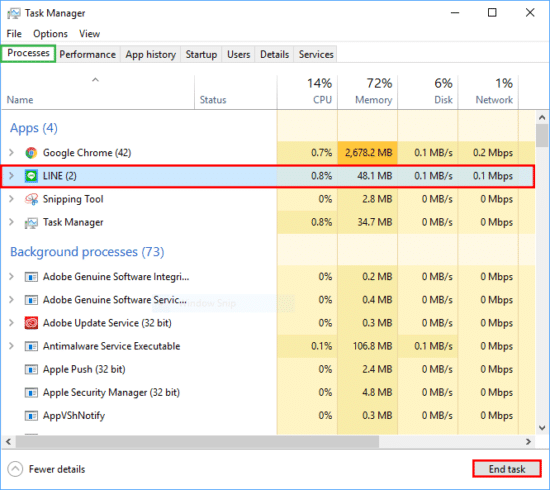The image size is (550, 490).
Task: Click the Apple Security Manager icon
Action: click(31, 392)
